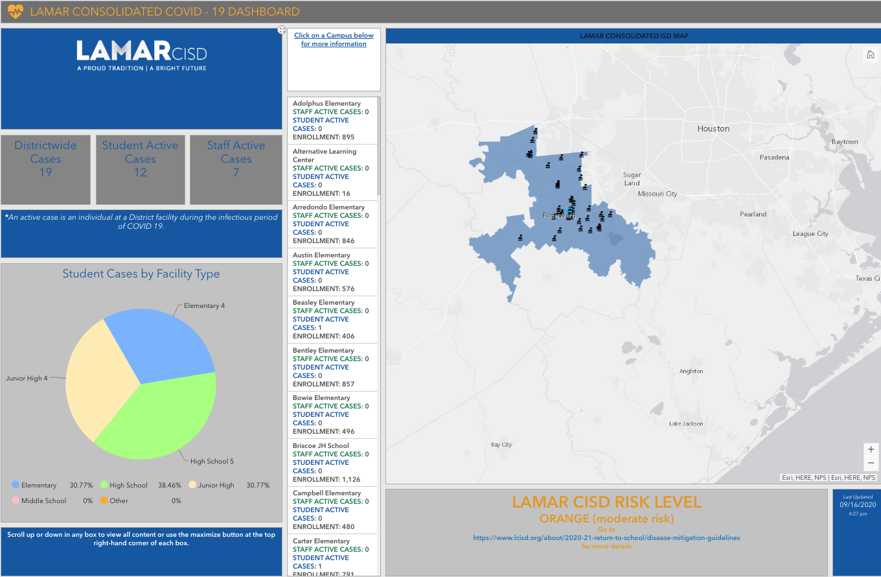881x577 pixels.
Task: Select Alternative Learning Center in the campus list
Action: pyautogui.click(x=333, y=172)
